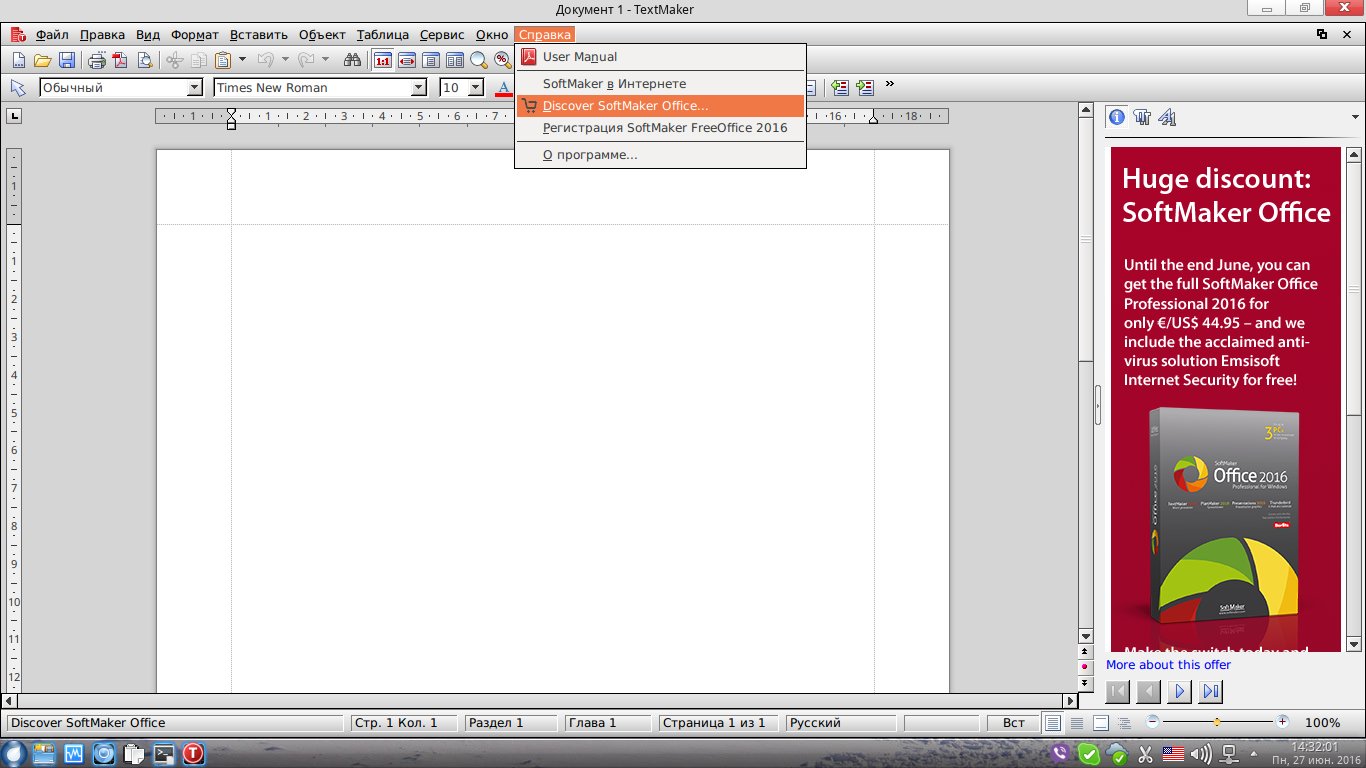Show two pages side by side view

(x=454, y=60)
